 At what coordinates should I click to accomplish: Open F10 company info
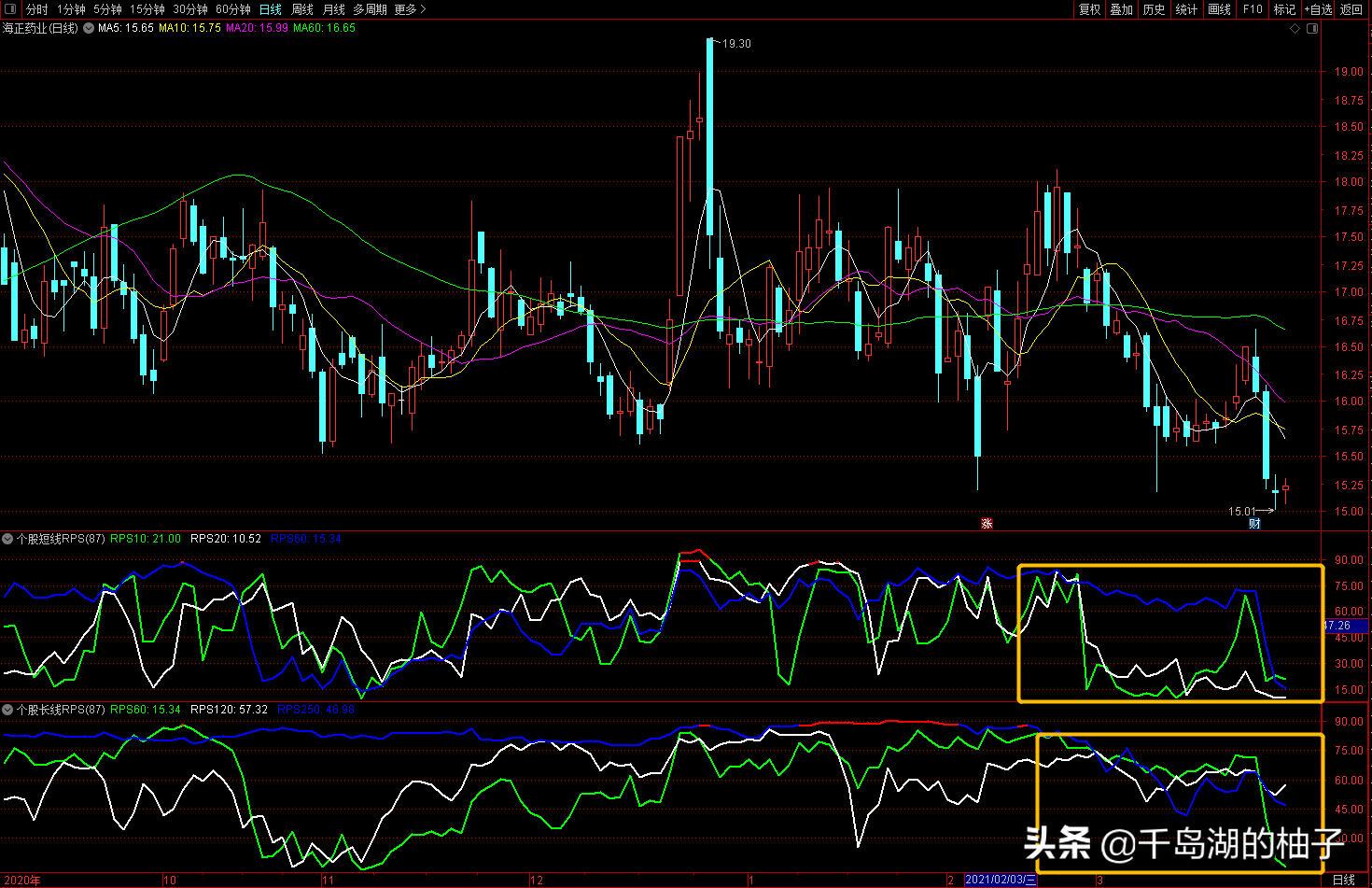tap(1253, 9)
